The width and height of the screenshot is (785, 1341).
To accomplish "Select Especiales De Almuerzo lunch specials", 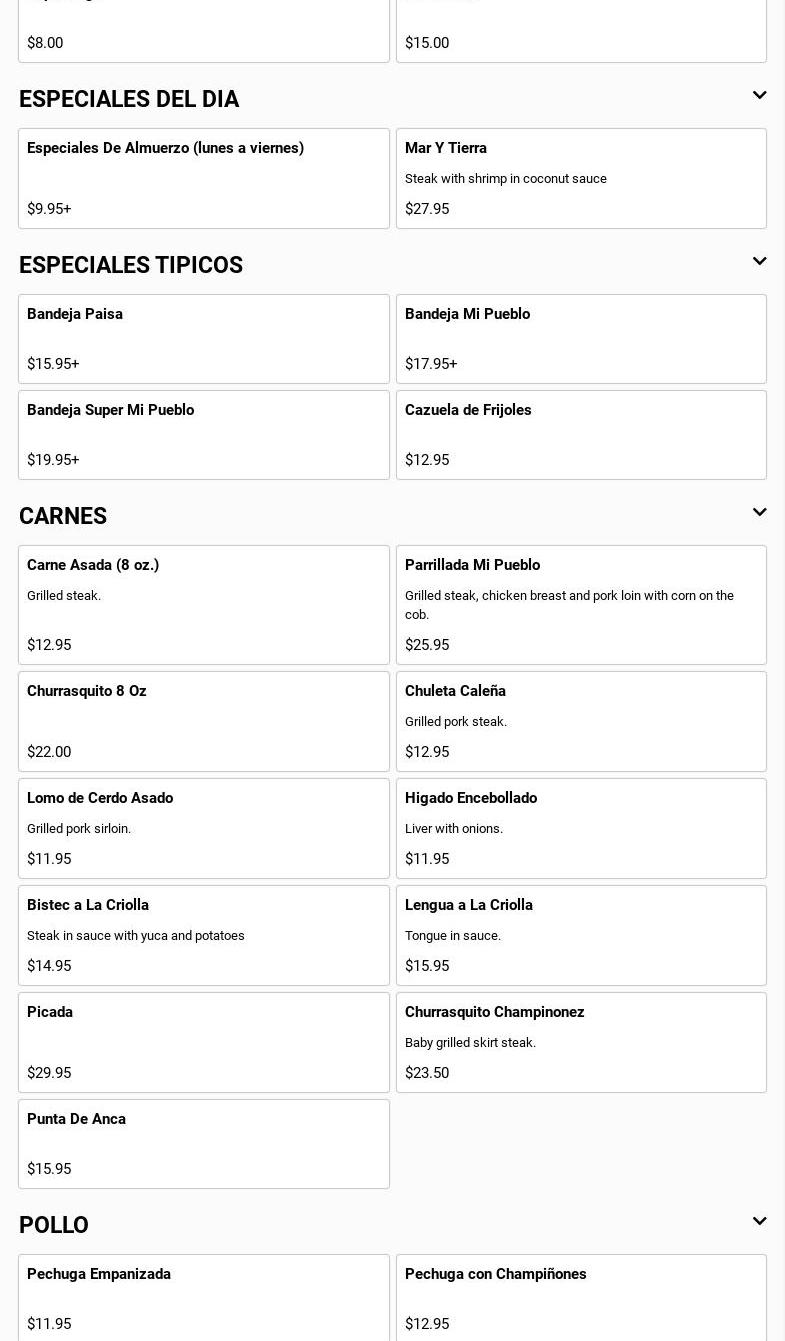I will pyautogui.click(x=203, y=178).
